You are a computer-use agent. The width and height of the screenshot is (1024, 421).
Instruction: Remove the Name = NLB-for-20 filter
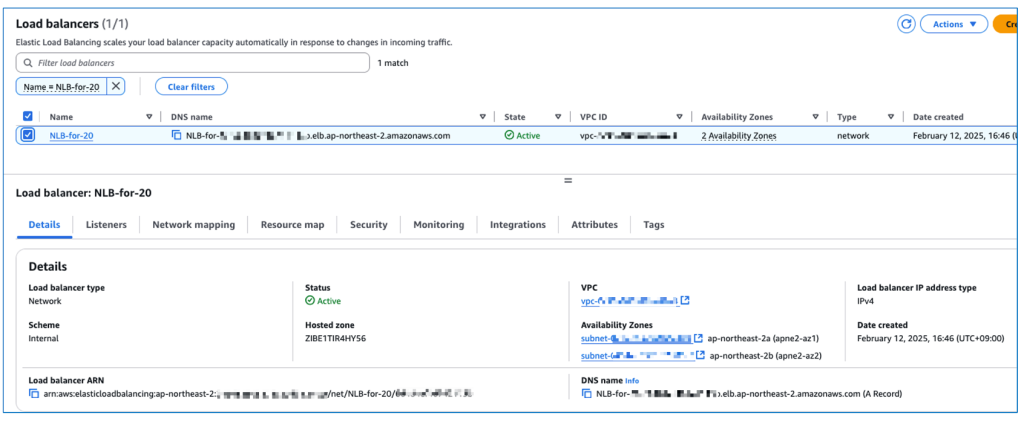tap(116, 86)
